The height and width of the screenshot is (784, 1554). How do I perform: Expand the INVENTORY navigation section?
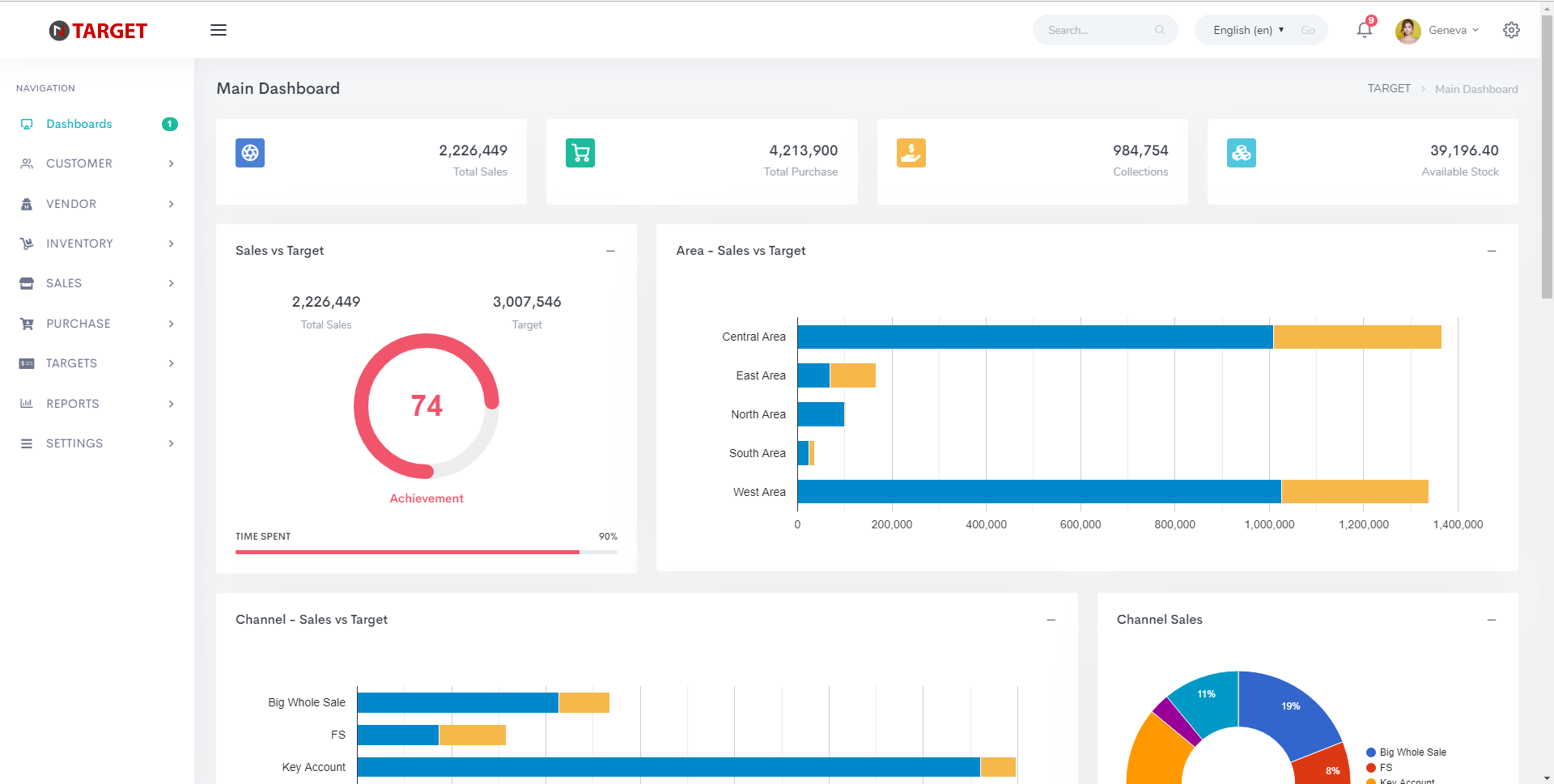(97, 244)
